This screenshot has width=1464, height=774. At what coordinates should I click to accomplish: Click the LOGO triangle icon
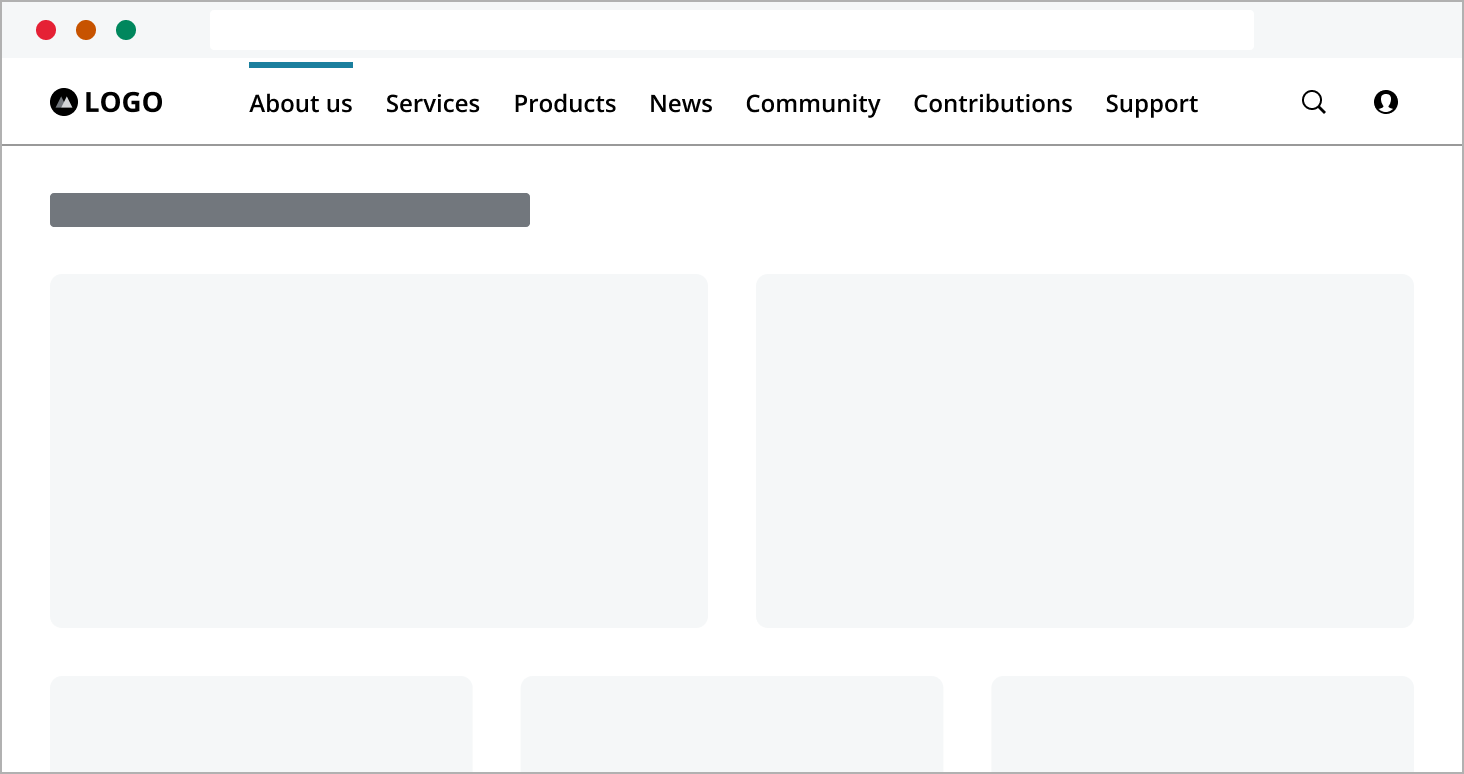point(64,101)
